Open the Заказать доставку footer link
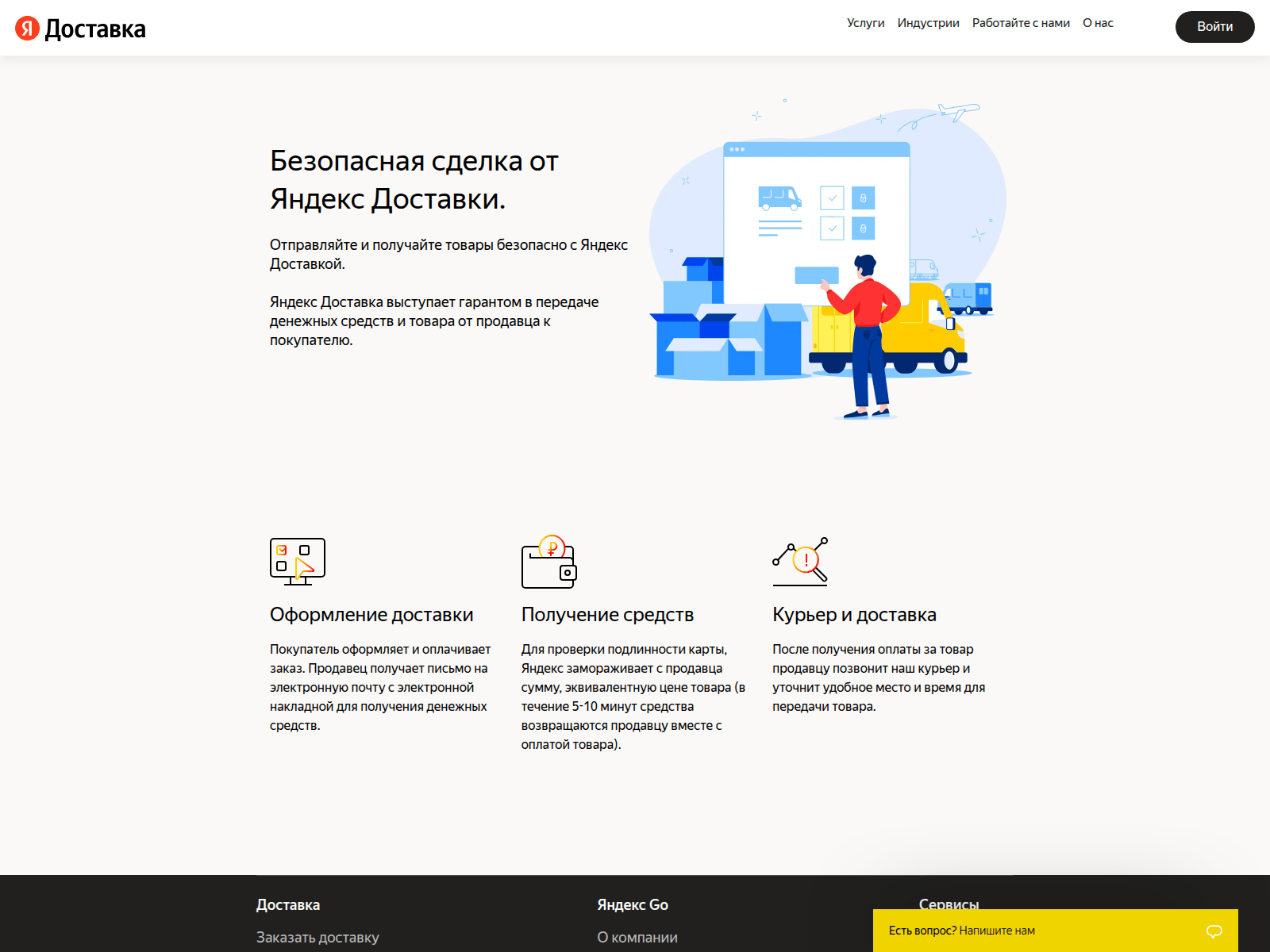 click(x=317, y=938)
